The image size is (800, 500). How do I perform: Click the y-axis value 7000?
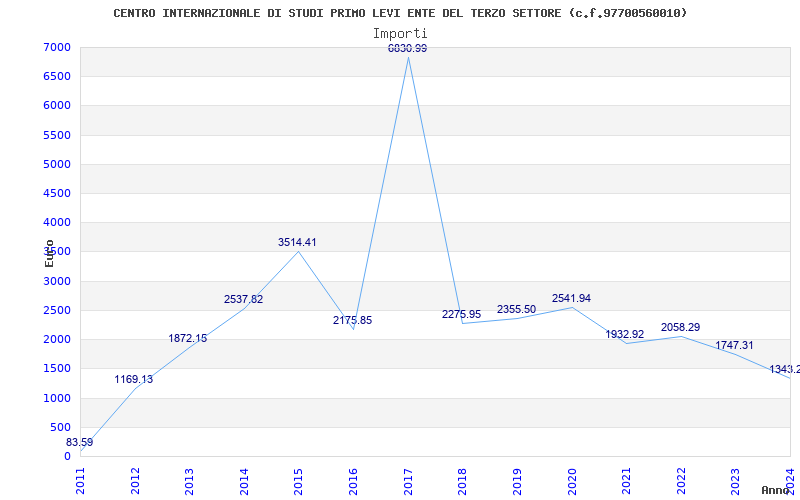[57, 47]
